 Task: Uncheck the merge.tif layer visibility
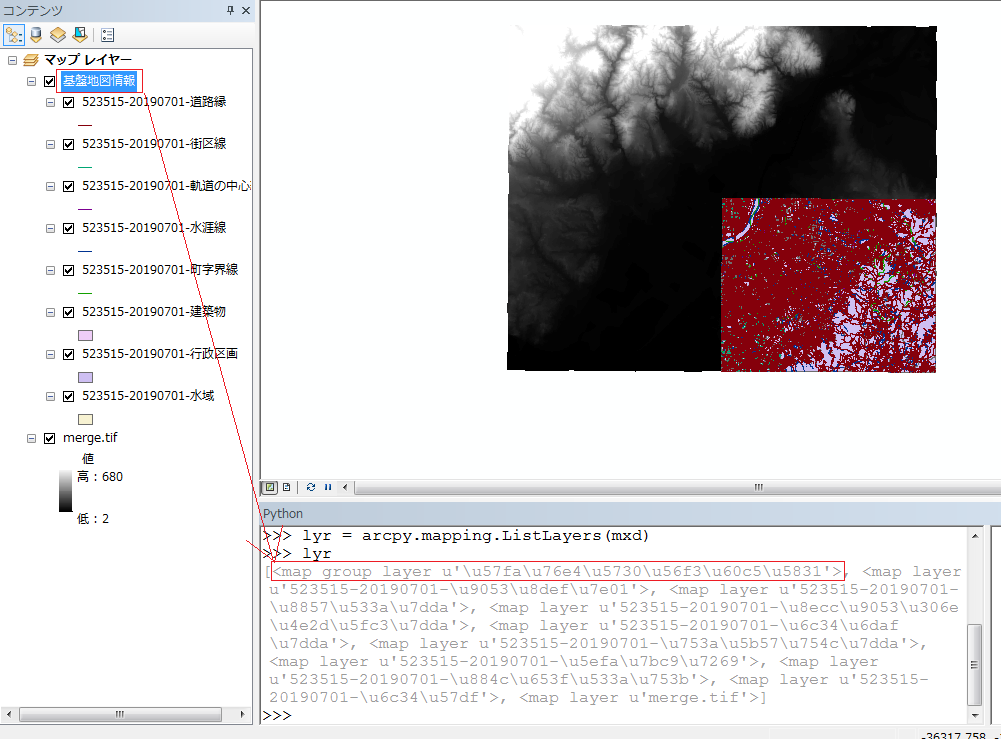[x=48, y=438]
